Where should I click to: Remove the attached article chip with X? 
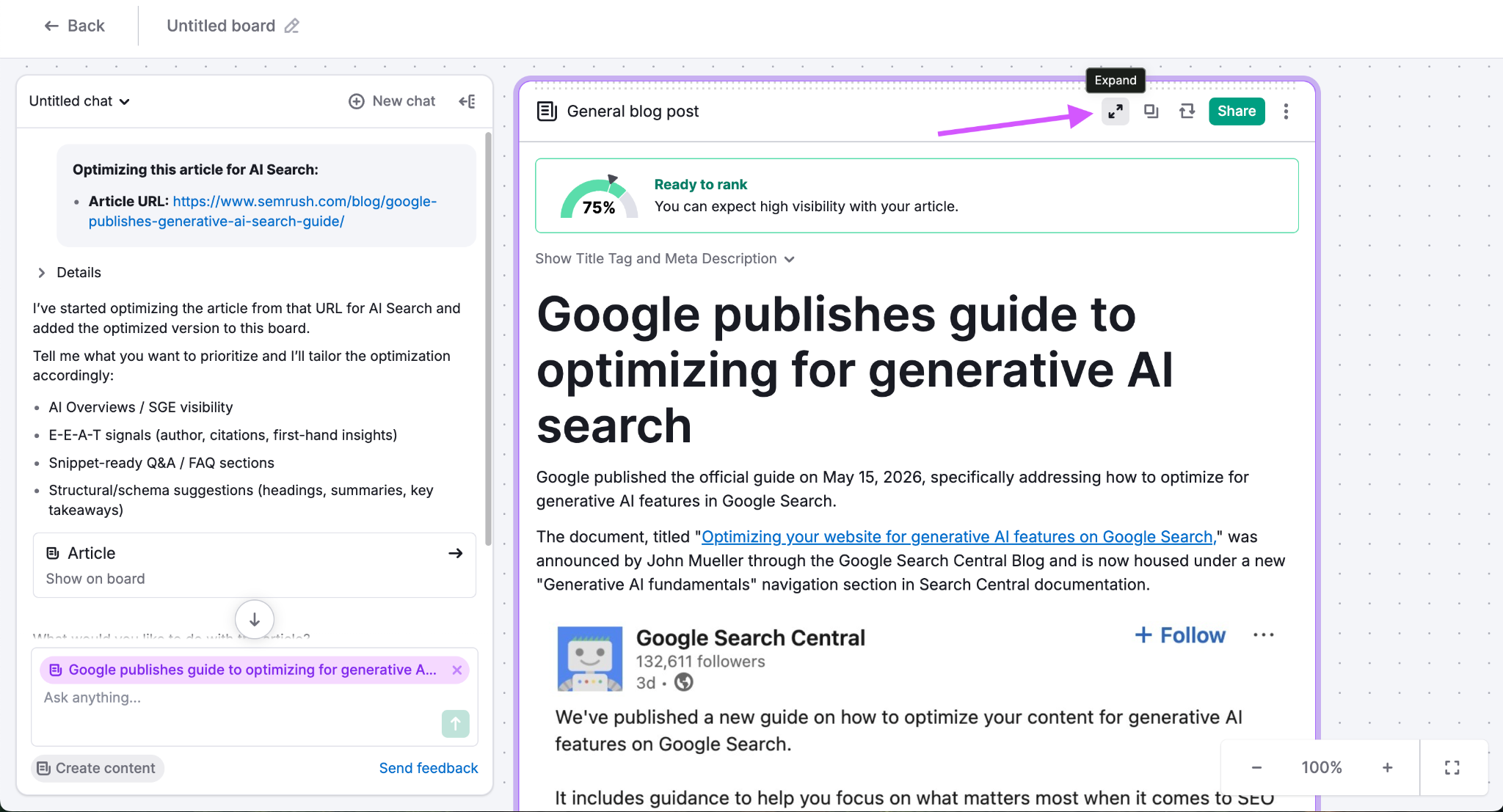tap(456, 670)
